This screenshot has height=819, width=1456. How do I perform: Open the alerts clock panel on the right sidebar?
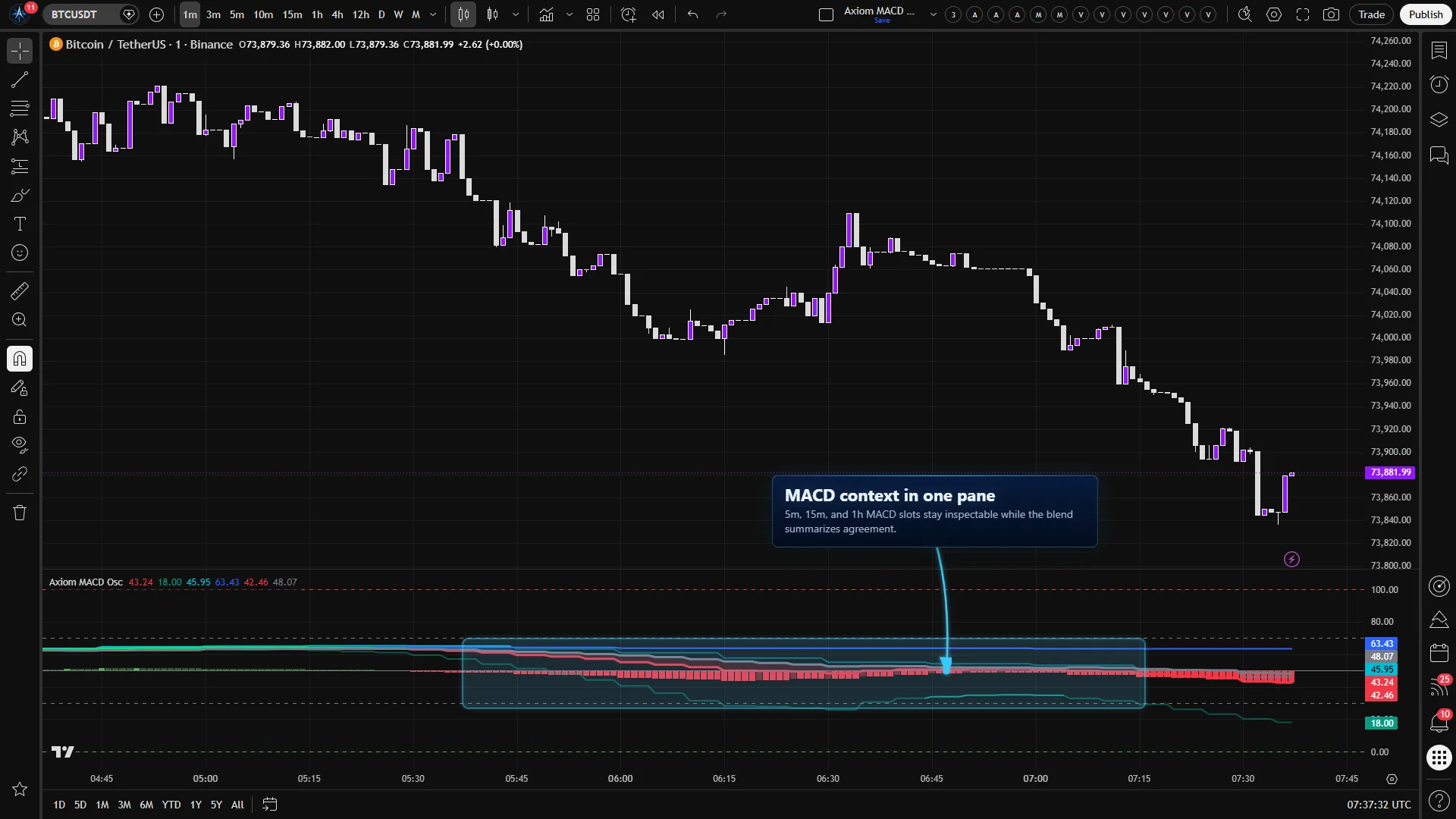coord(1439,84)
